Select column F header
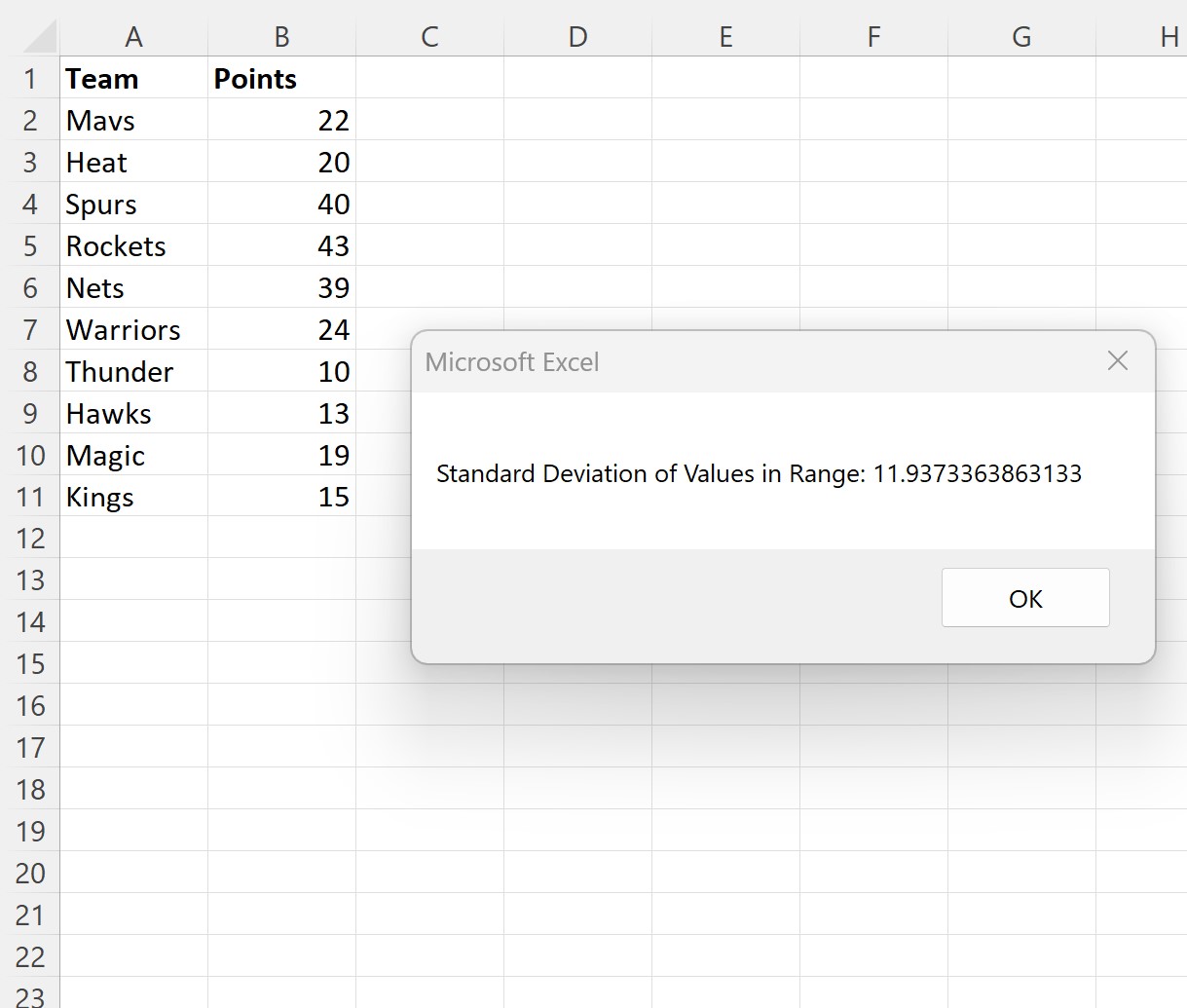1187x1008 pixels. (x=874, y=37)
